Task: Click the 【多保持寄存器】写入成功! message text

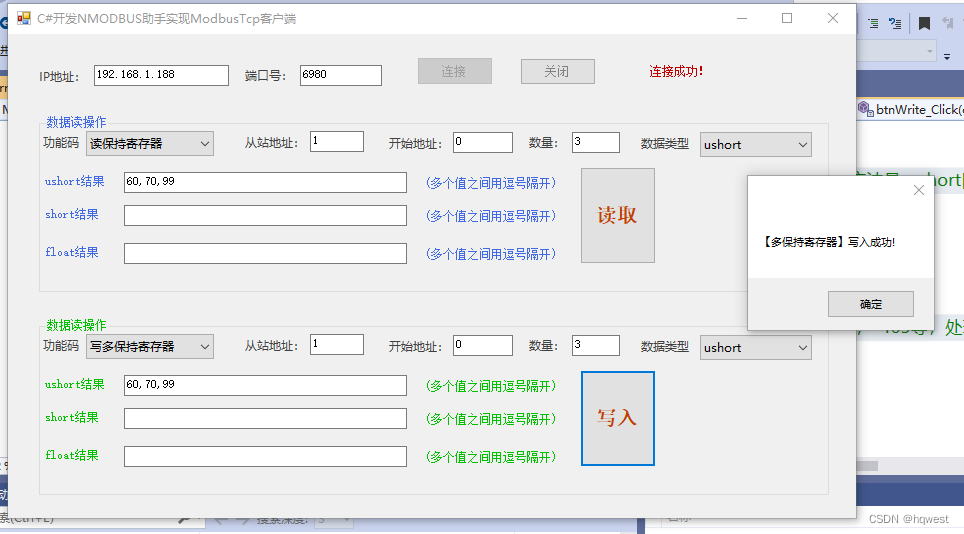Action: coord(828,242)
